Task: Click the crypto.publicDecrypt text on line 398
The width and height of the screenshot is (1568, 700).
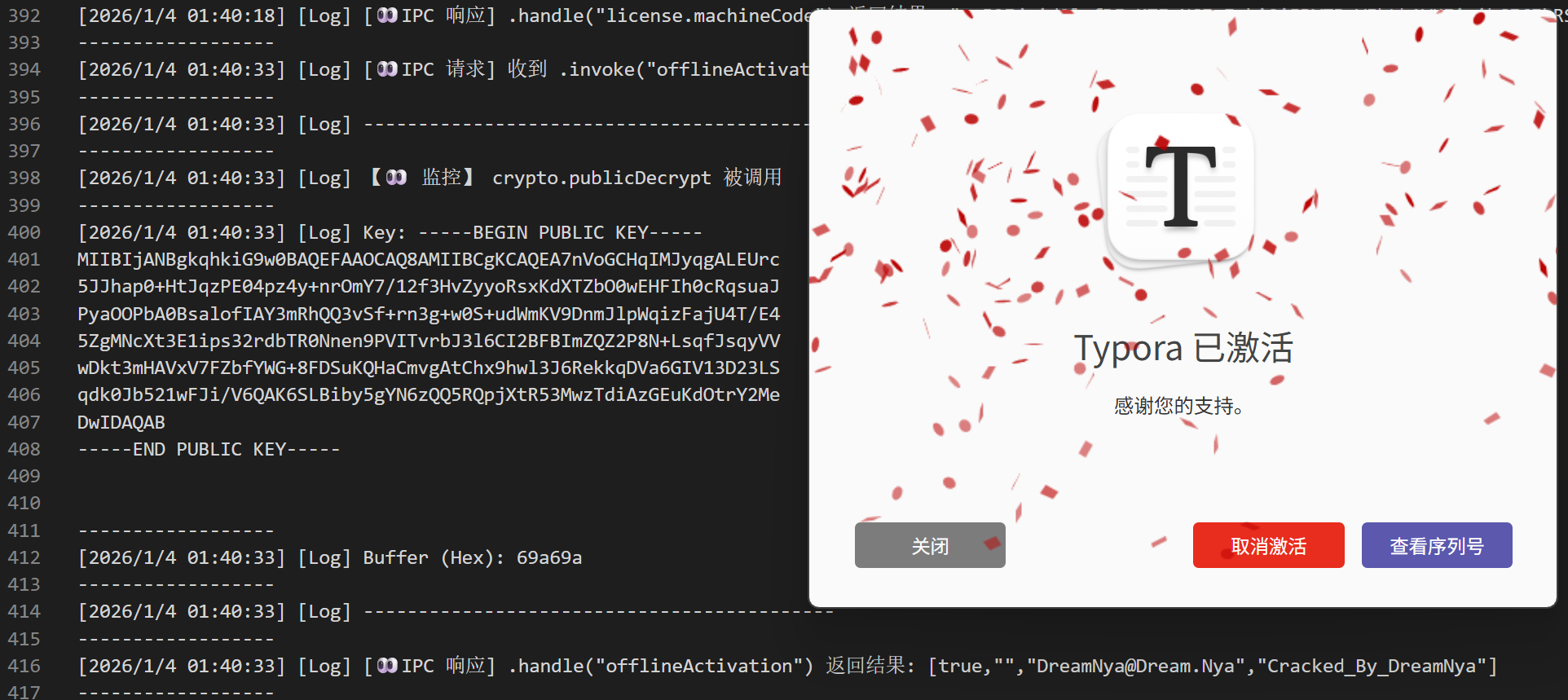Action: tap(601, 178)
